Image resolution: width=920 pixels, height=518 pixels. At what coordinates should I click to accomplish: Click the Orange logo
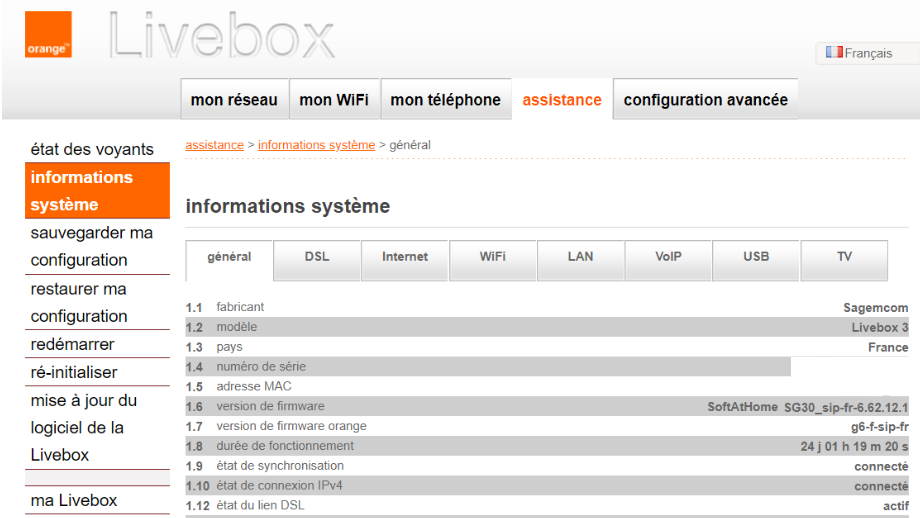point(48,35)
